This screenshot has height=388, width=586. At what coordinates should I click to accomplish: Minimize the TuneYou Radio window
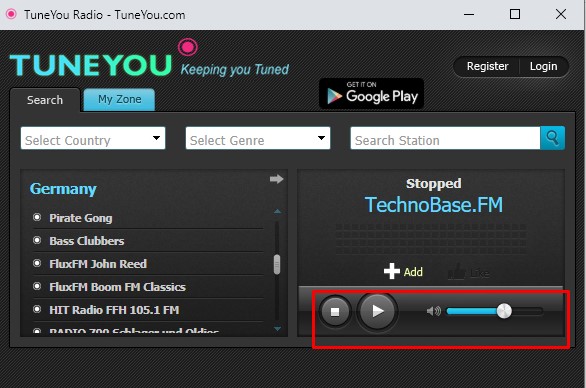click(x=469, y=14)
